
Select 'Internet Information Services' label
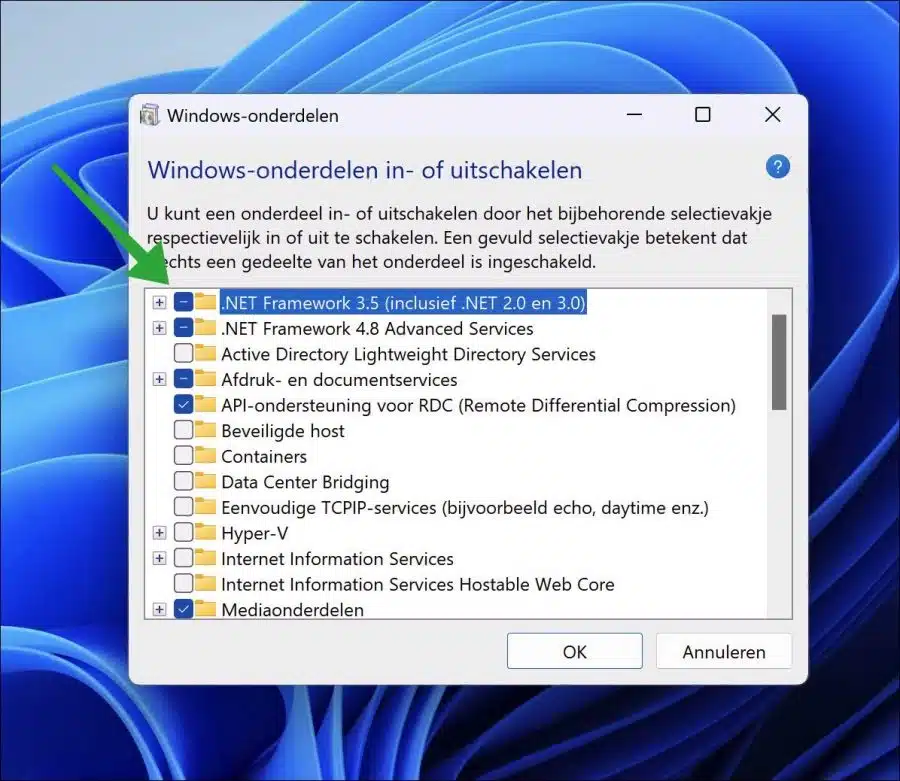[338, 558]
